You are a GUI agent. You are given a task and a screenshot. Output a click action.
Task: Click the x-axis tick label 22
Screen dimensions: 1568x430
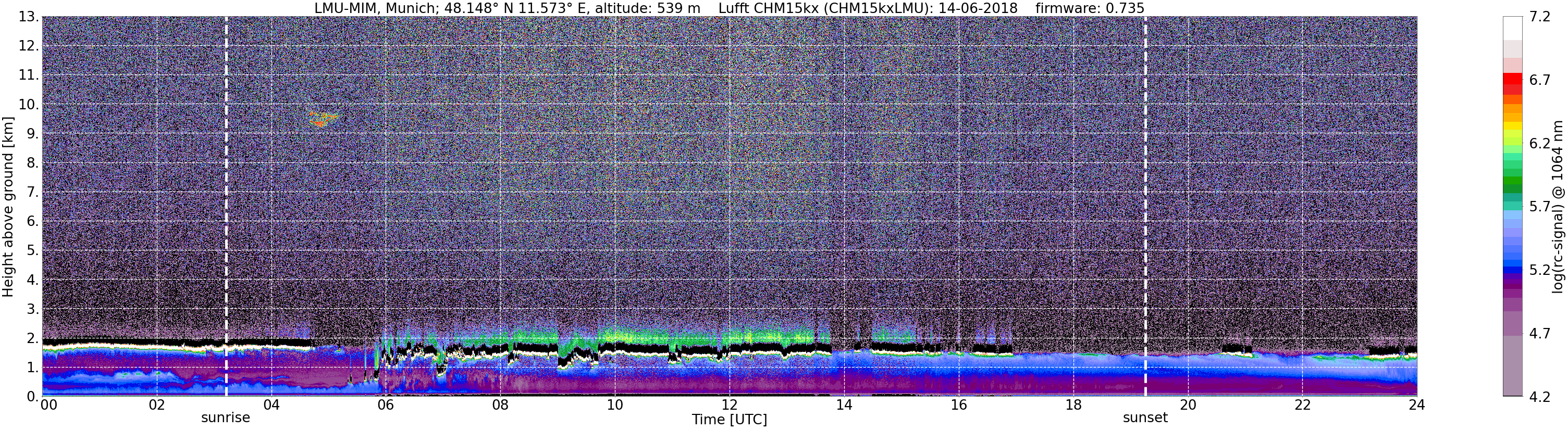[x=1302, y=405]
